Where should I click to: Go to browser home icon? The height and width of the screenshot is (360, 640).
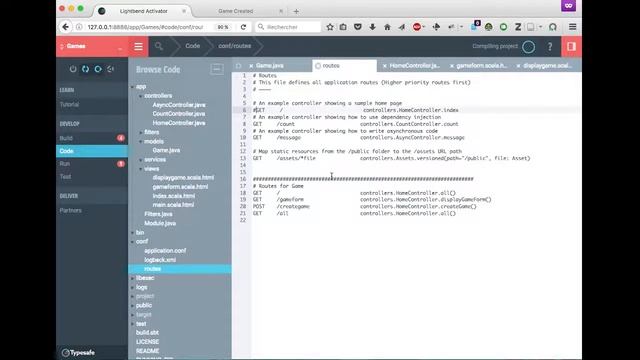pyautogui.click(x=387, y=27)
